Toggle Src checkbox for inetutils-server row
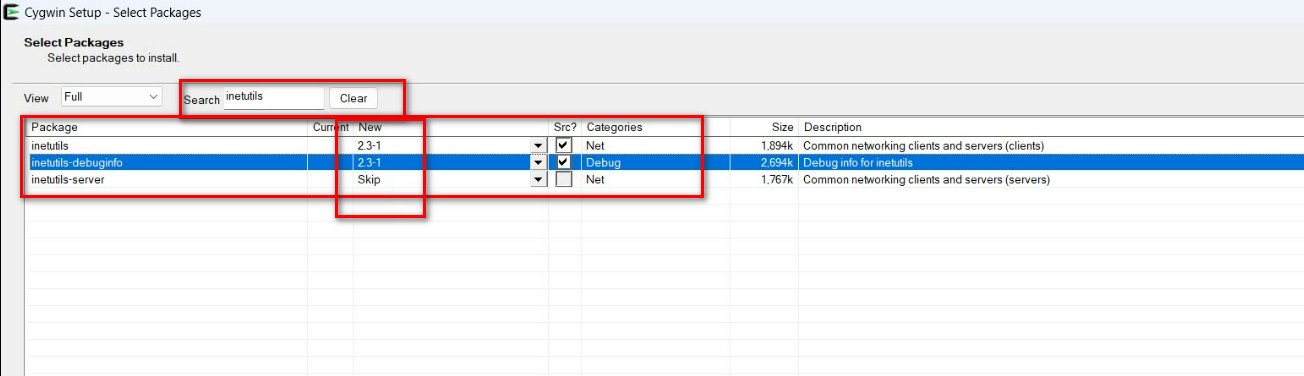This screenshot has height=376, width=1304. pos(564,179)
